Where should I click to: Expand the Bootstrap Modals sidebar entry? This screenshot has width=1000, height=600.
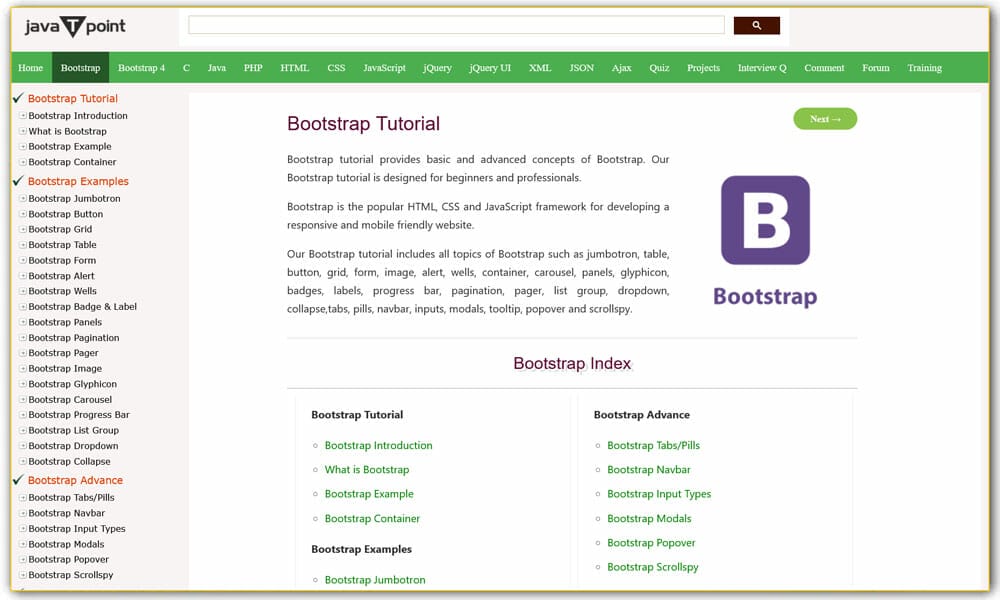[x=25, y=543]
